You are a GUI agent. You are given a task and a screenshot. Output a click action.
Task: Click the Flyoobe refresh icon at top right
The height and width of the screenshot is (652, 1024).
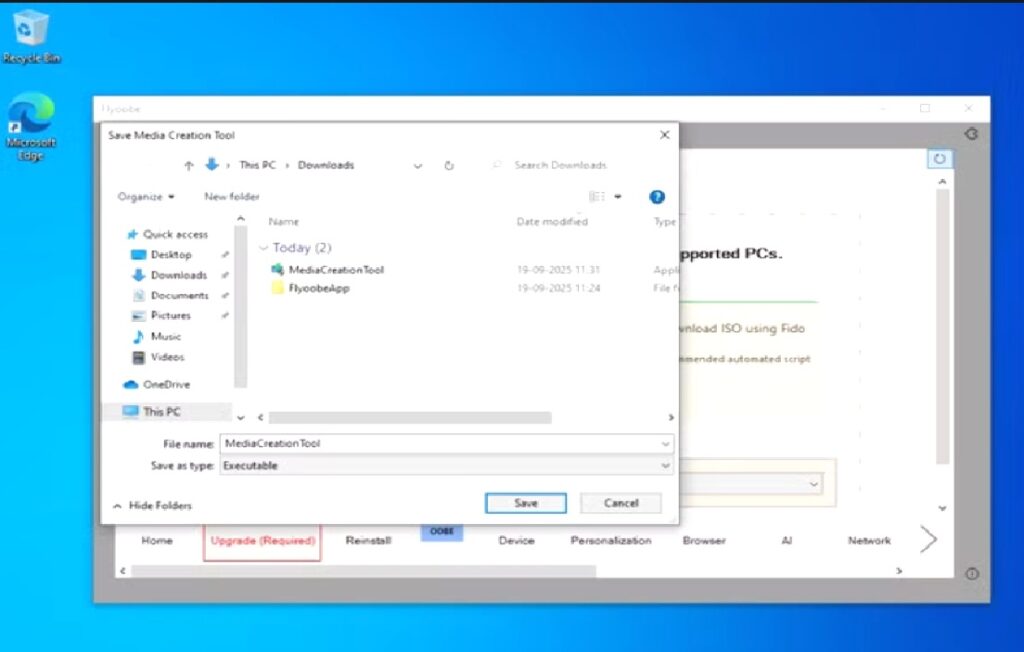939,159
